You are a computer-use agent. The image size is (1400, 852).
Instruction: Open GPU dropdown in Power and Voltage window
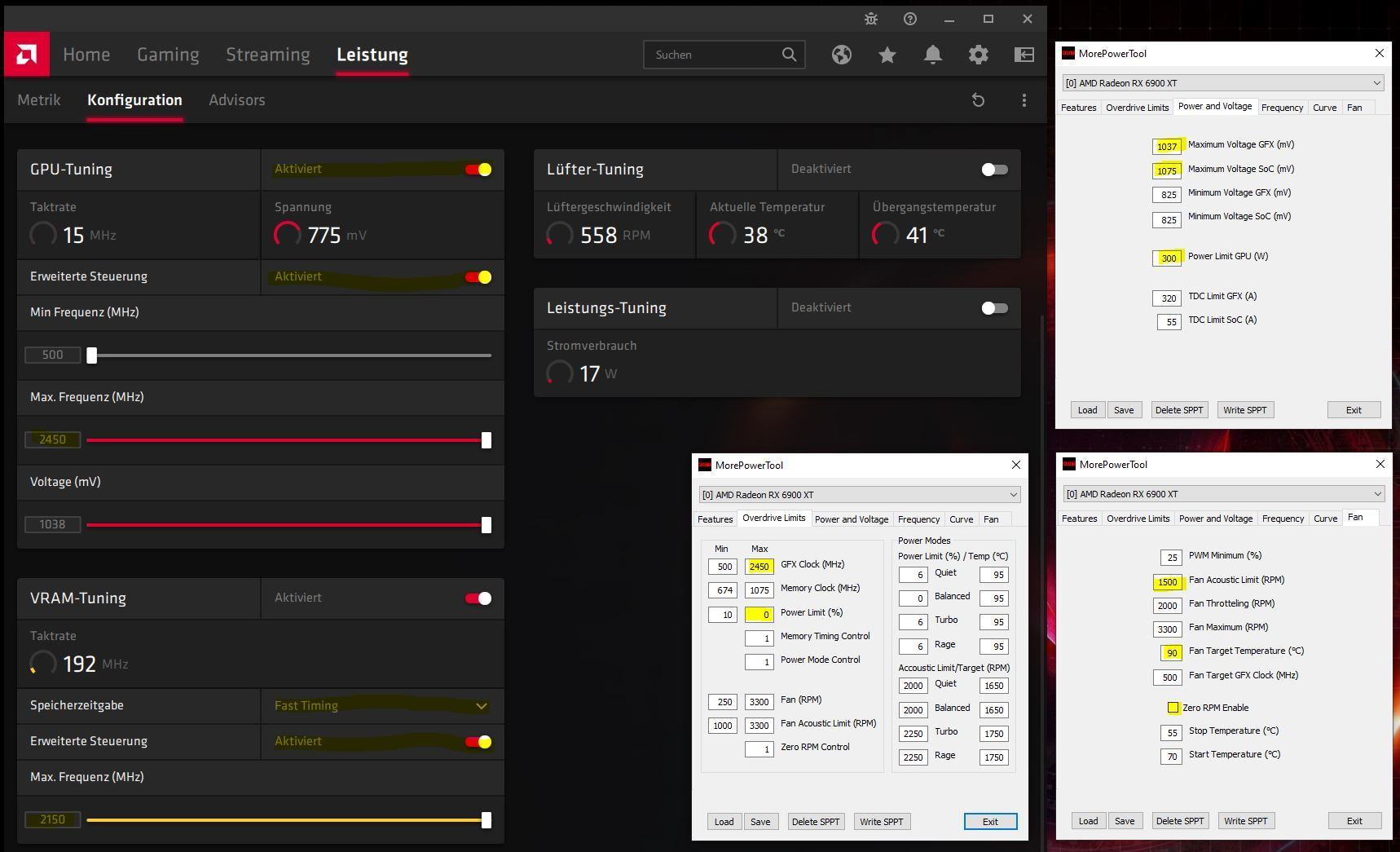[x=1223, y=83]
